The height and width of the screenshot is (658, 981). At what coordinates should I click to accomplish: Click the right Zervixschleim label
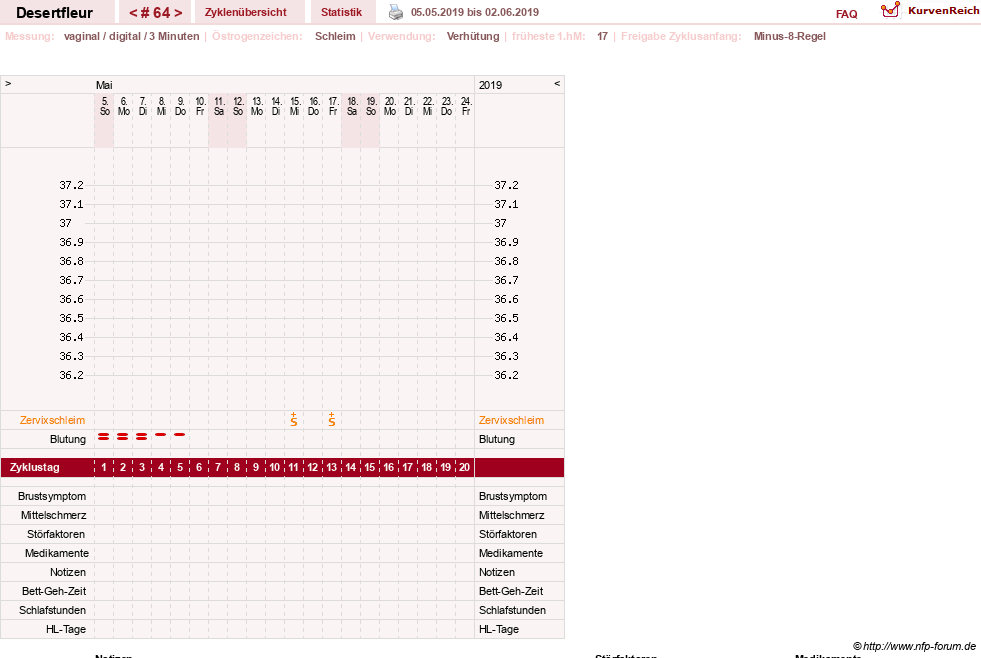[511, 420]
